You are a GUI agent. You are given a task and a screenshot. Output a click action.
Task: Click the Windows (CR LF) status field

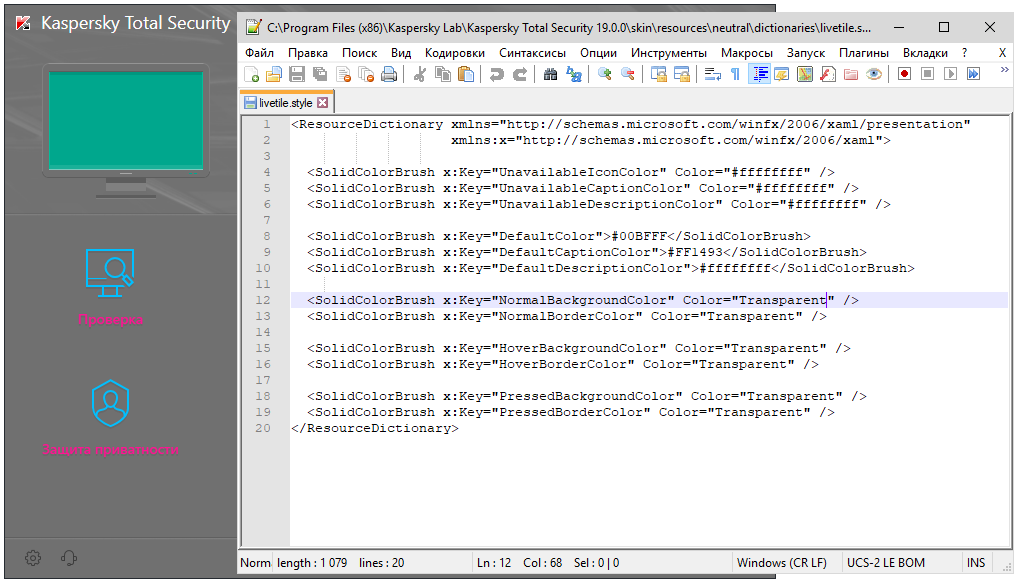782,563
